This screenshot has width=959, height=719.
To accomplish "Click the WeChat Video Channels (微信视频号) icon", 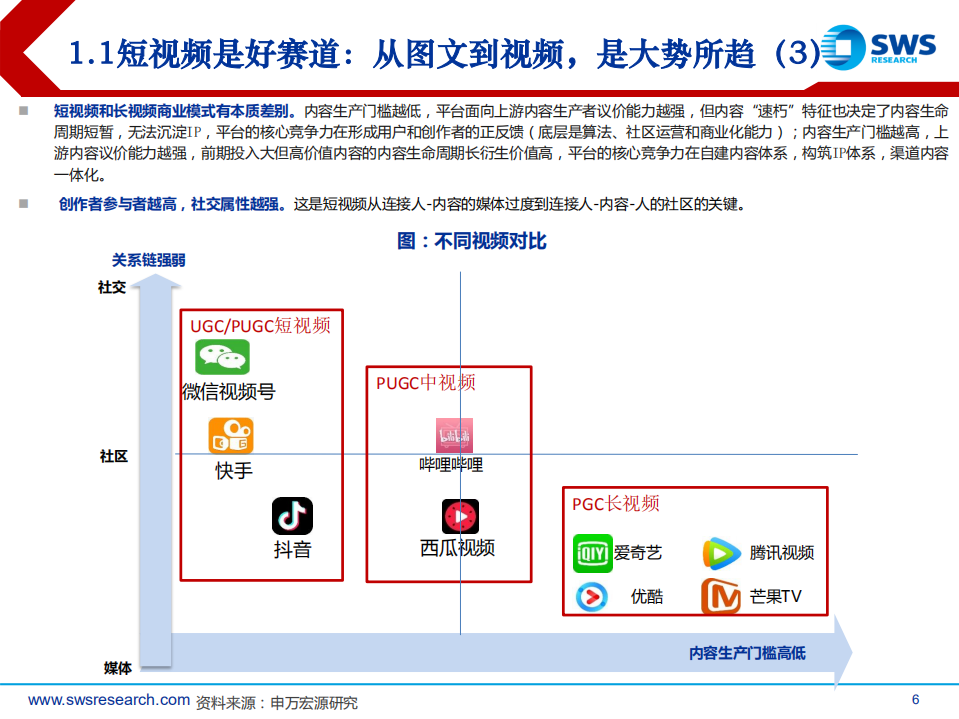I will (x=222, y=357).
